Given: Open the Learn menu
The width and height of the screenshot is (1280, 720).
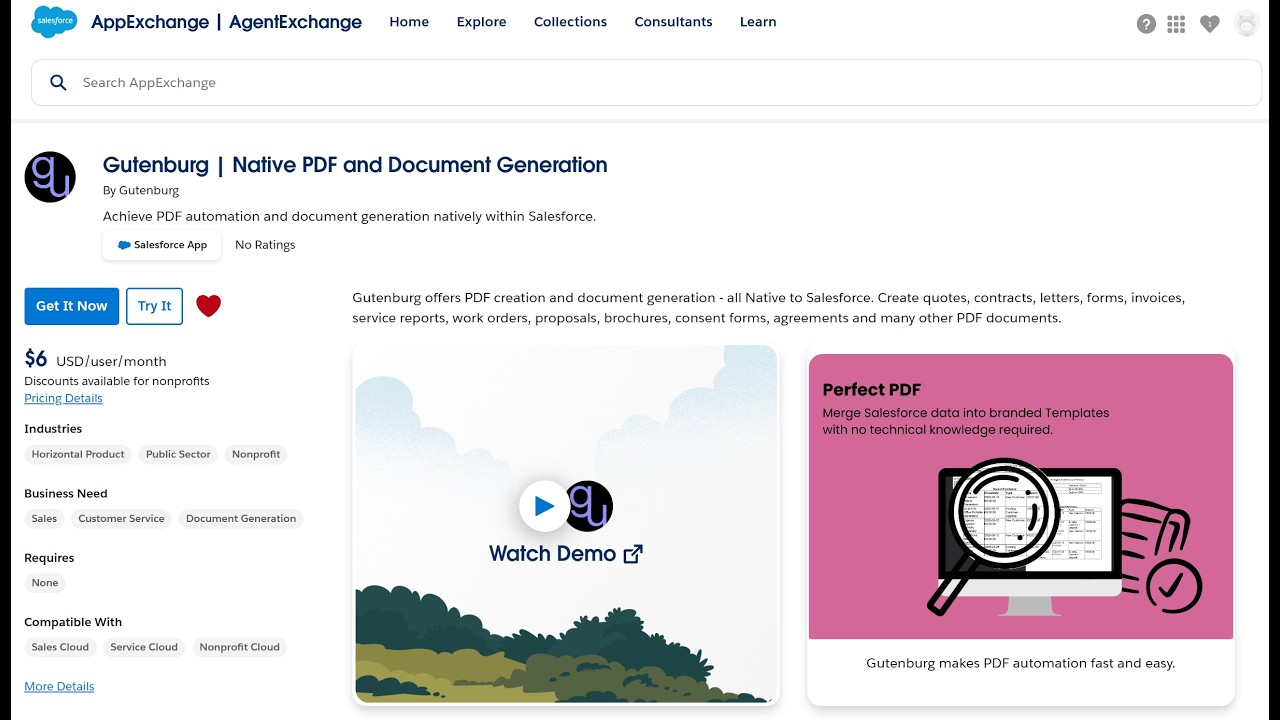Looking at the screenshot, I should [758, 22].
